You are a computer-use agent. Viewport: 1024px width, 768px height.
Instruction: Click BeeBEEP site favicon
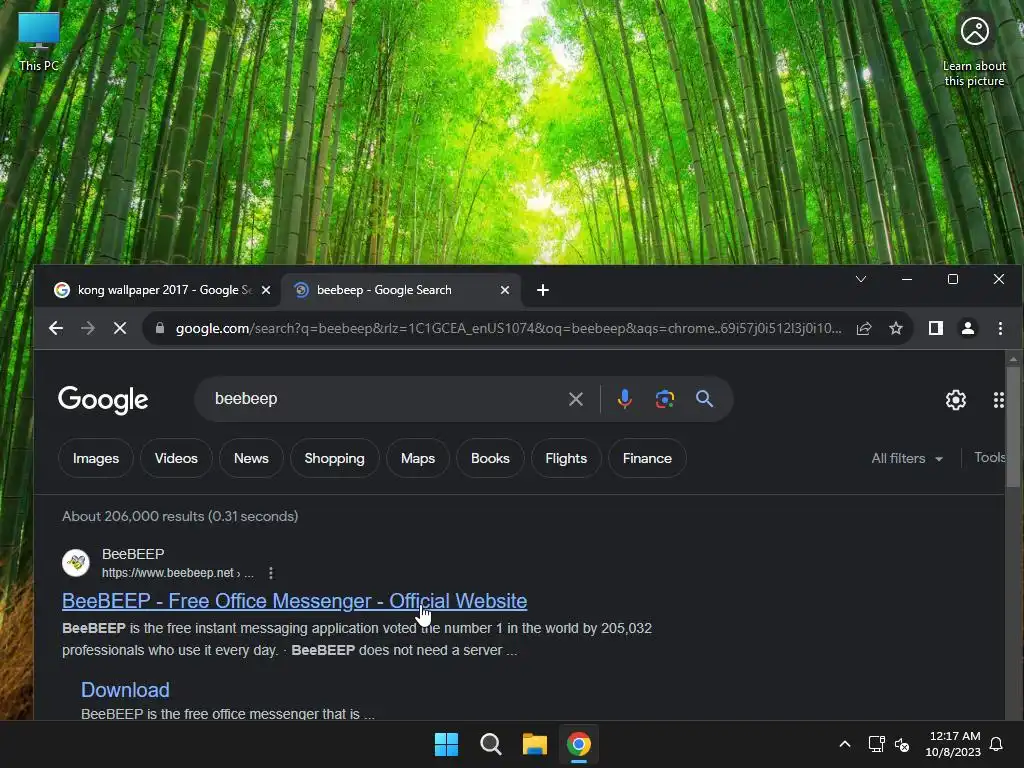click(76, 562)
